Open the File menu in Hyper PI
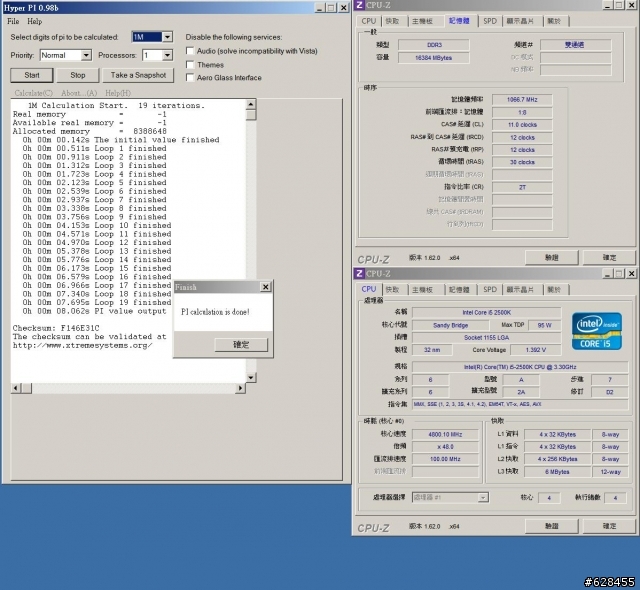 click(x=13, y=21)
